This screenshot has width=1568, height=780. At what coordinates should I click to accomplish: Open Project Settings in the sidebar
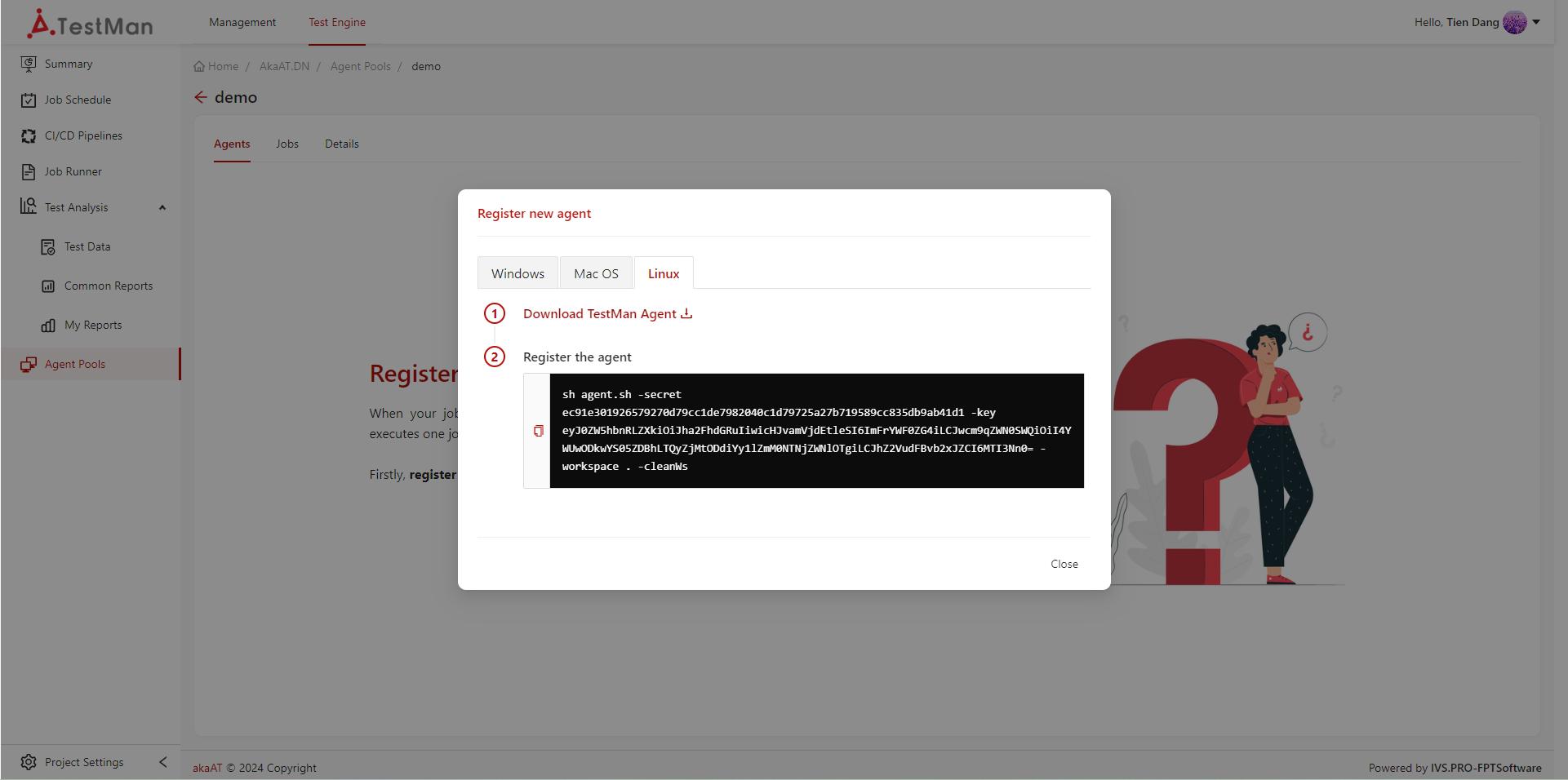[x=85, y=762]
